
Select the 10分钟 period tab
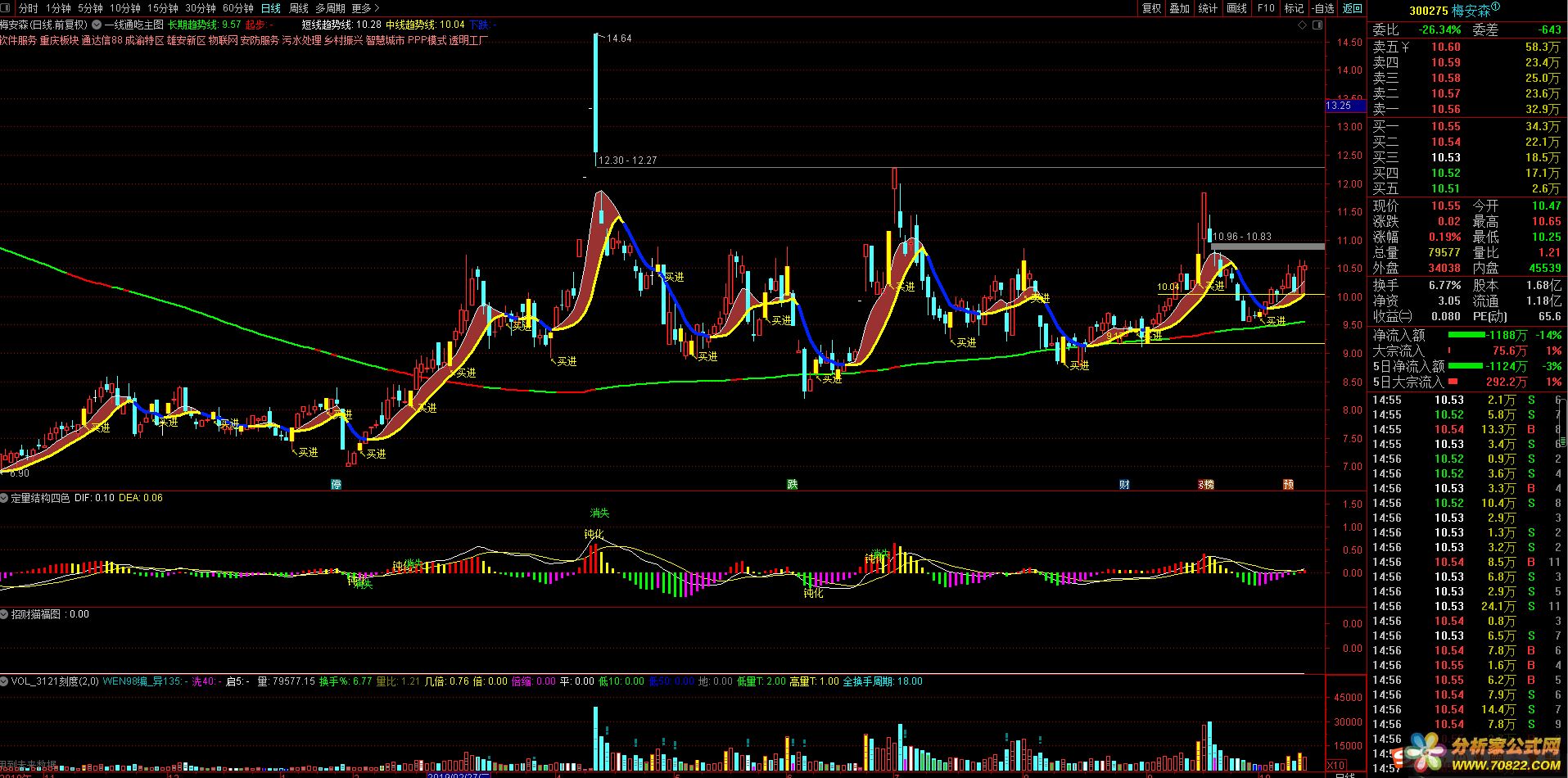[125, 8]
